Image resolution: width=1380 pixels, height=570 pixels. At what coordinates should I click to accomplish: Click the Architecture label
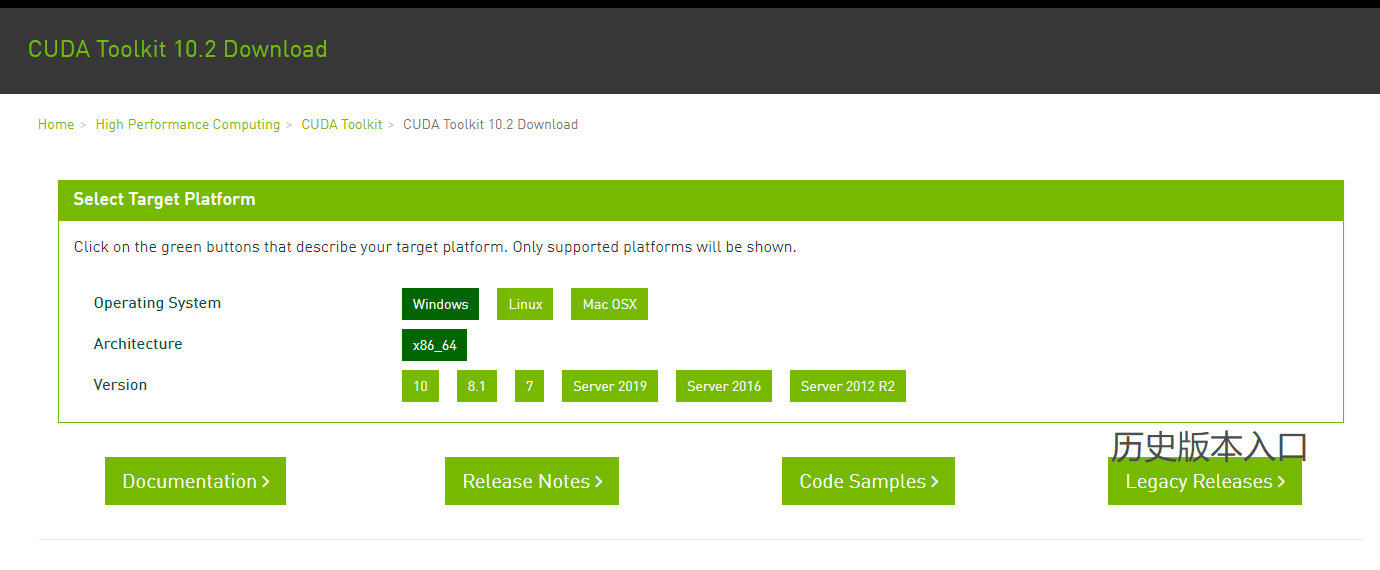pos(138,344)
